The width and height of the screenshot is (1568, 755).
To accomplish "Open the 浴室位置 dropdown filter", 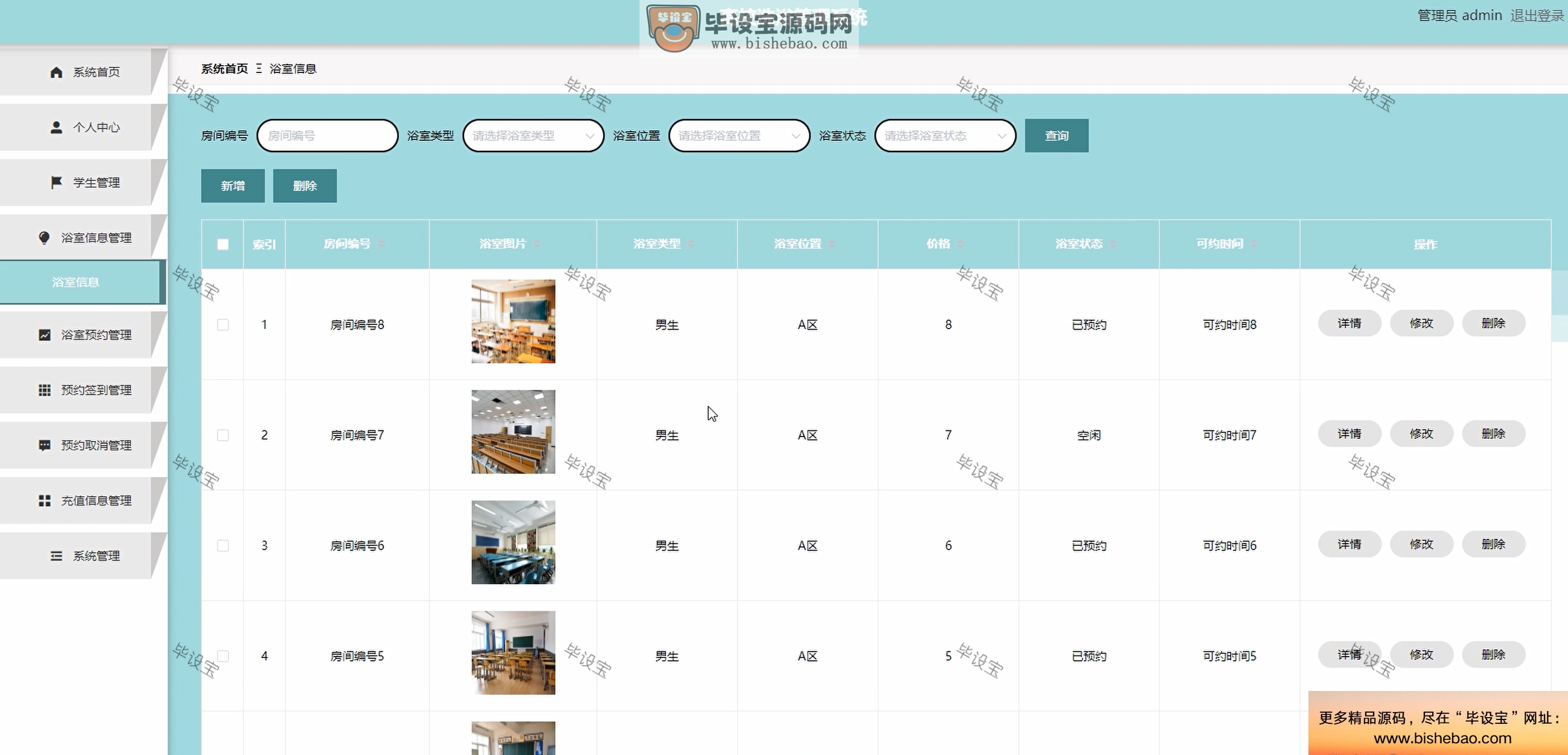I will (739, 136).
